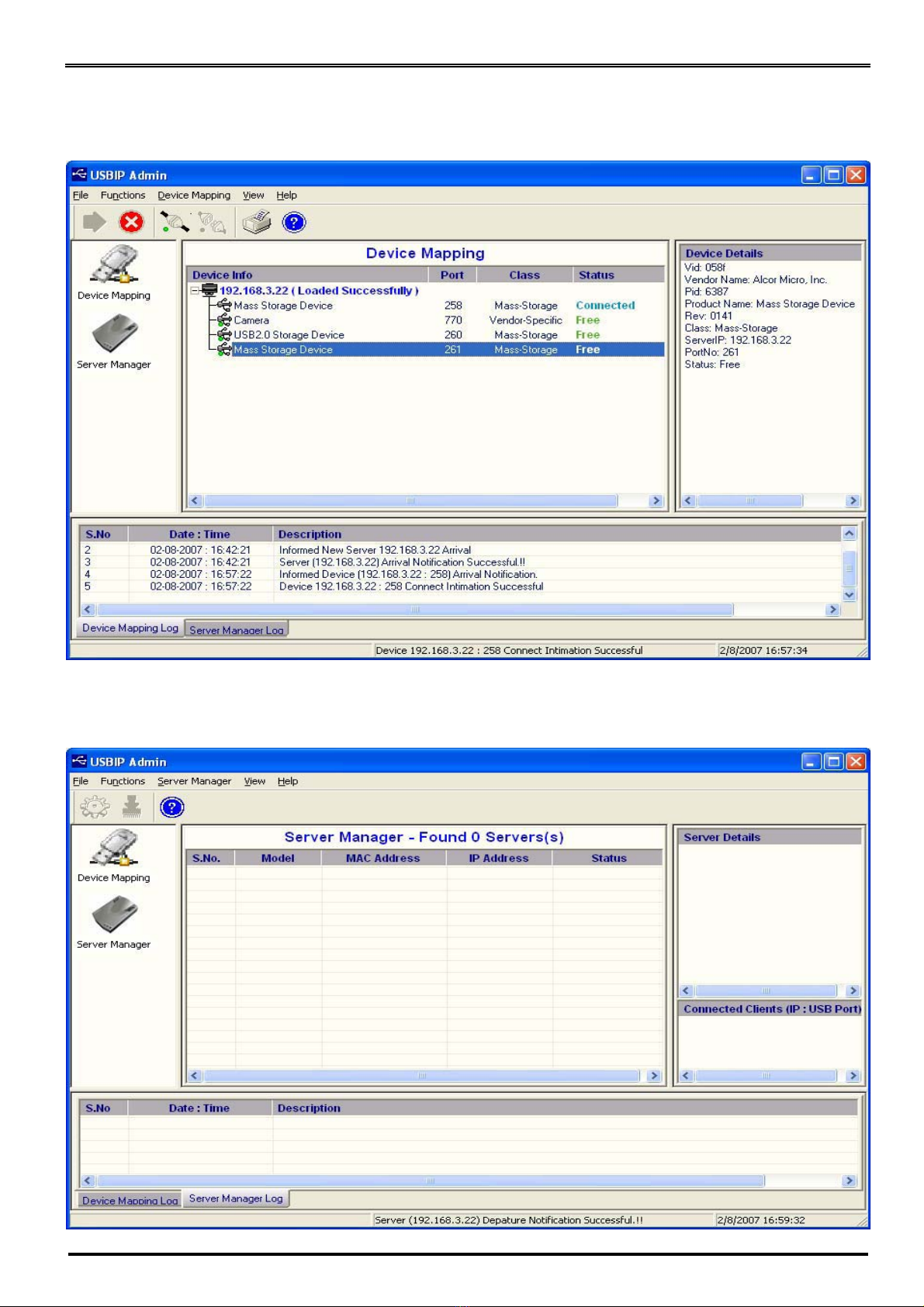This screenshot has width=924, height=1307.
Task: Click Server Manager sidebar icon in Device Mapping window
Action: (114, 334)
